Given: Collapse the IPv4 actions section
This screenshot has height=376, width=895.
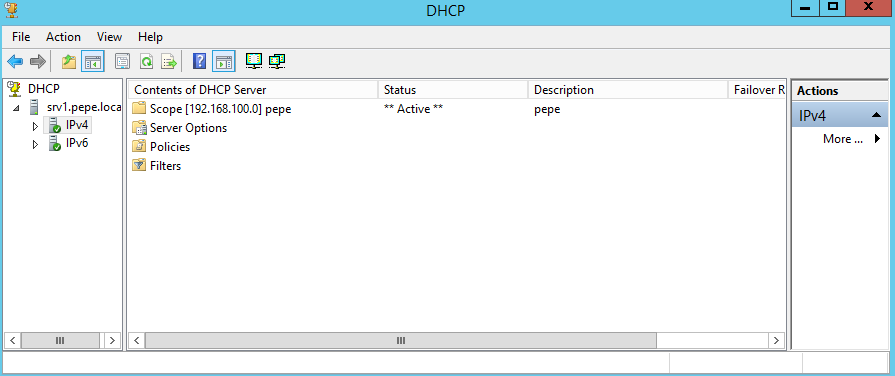Looking at the screenshot, I should point(876,115).
